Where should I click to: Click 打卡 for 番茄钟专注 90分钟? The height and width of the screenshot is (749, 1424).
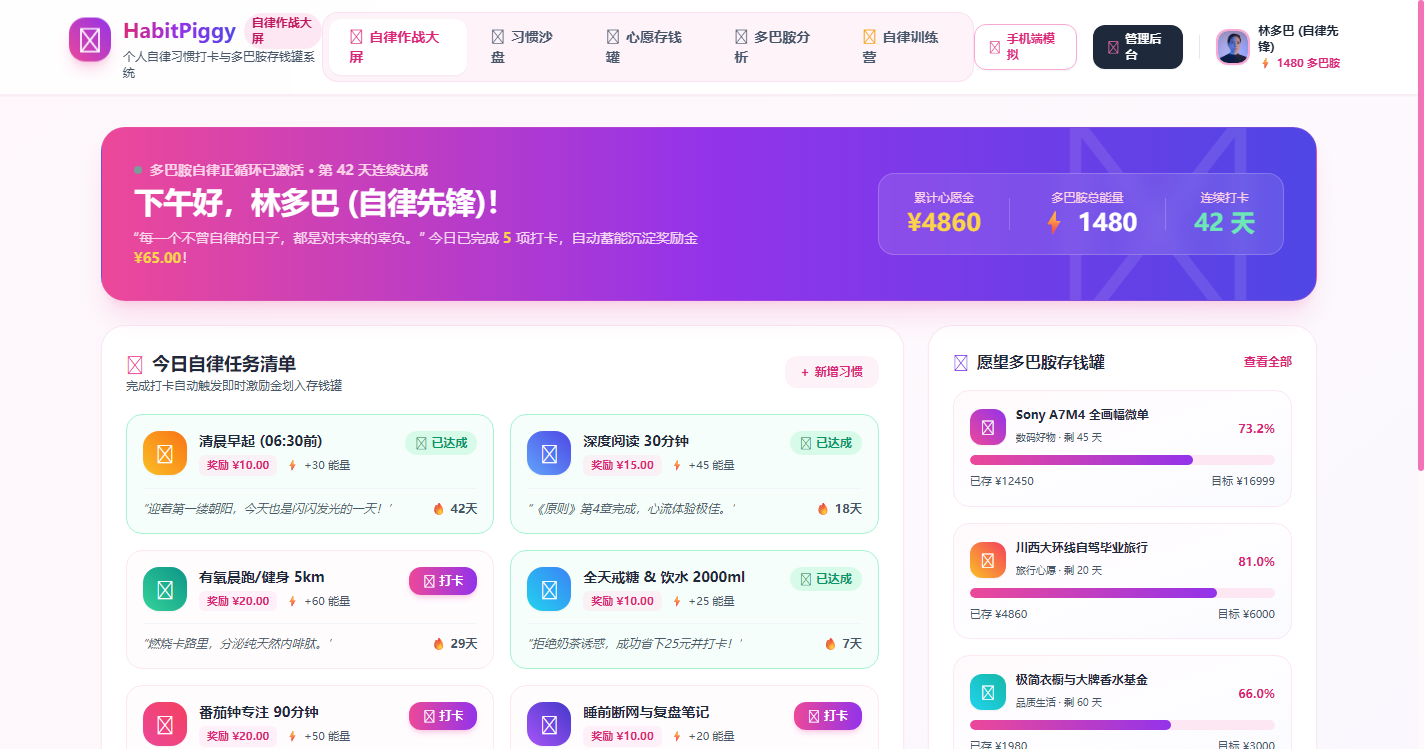(443, 716)
